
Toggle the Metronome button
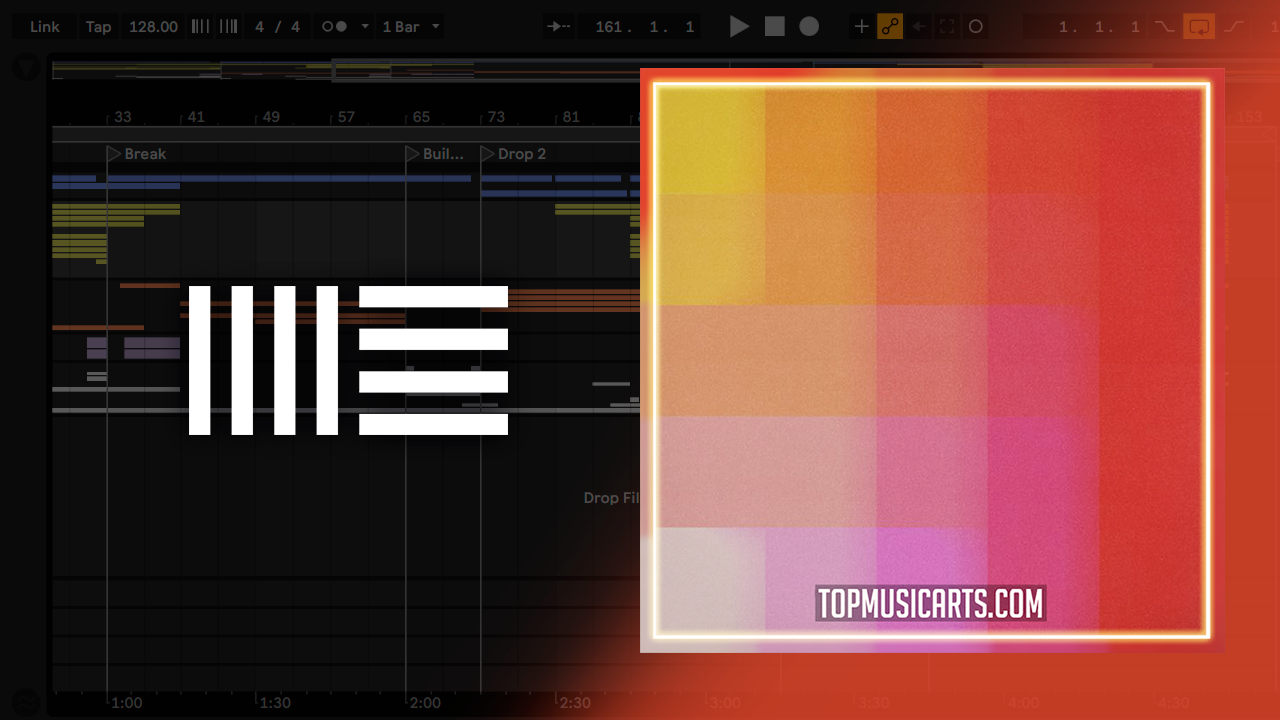334,27
